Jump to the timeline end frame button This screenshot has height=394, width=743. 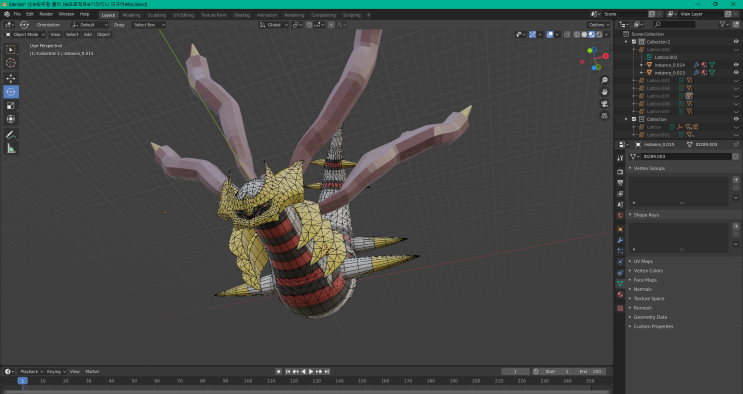coord(326,372)
